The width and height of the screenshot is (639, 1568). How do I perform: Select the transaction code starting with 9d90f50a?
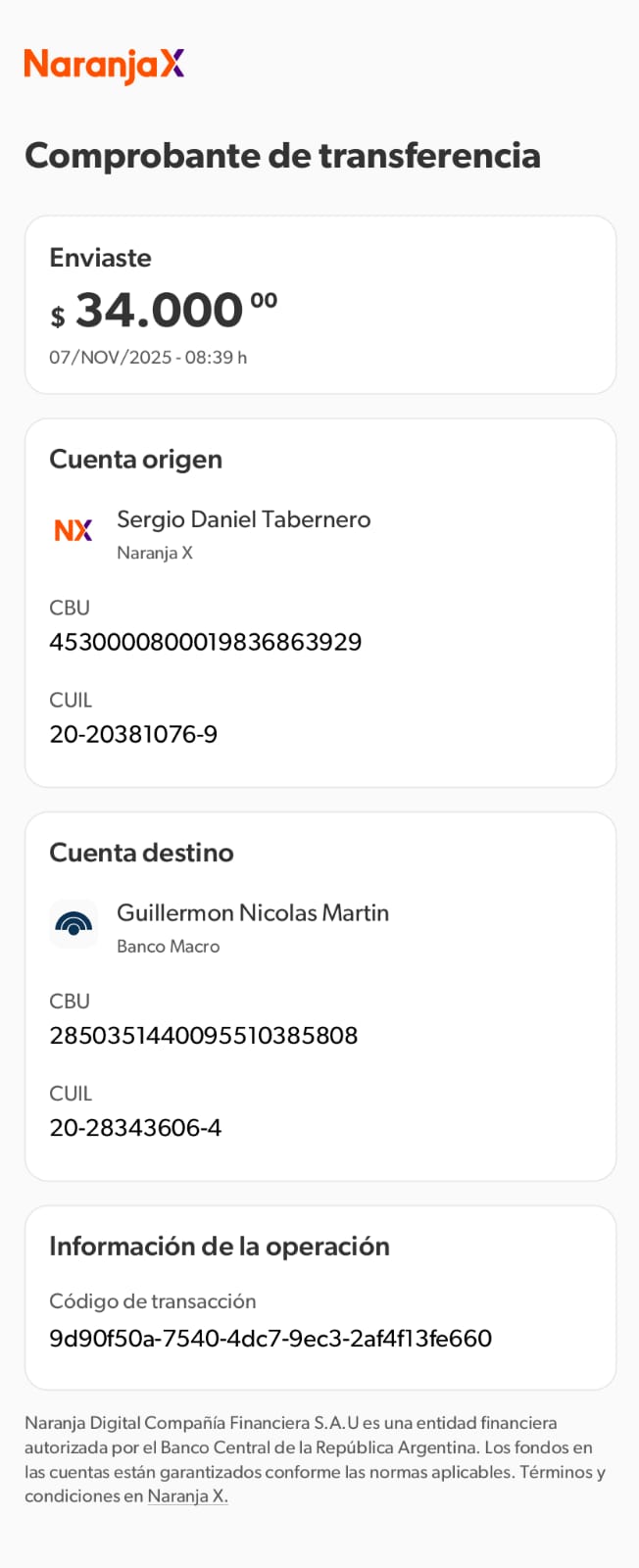[270, 1339]
